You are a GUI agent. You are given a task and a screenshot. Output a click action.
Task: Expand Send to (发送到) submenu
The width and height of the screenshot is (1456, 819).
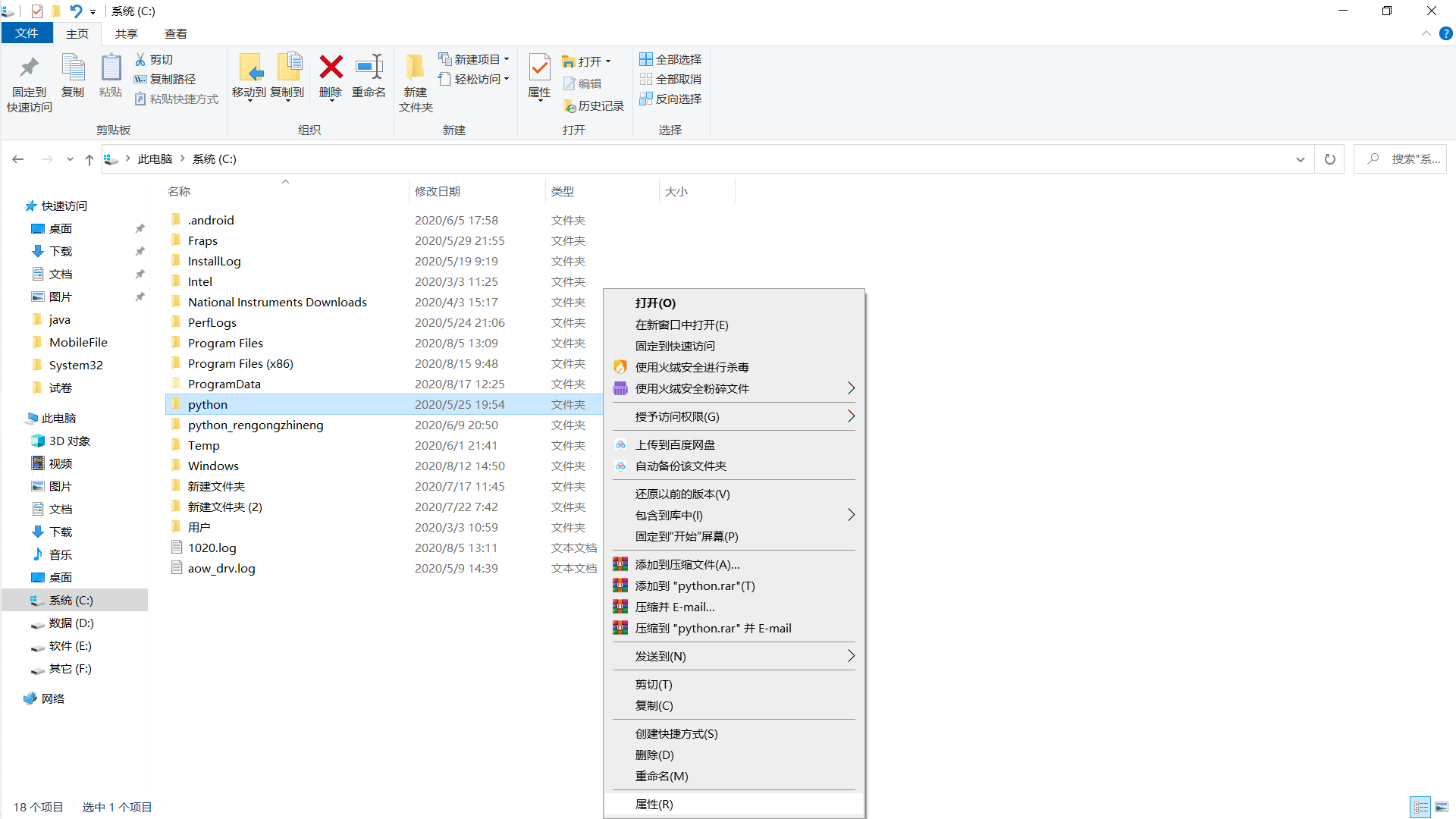tap(734, 657)
